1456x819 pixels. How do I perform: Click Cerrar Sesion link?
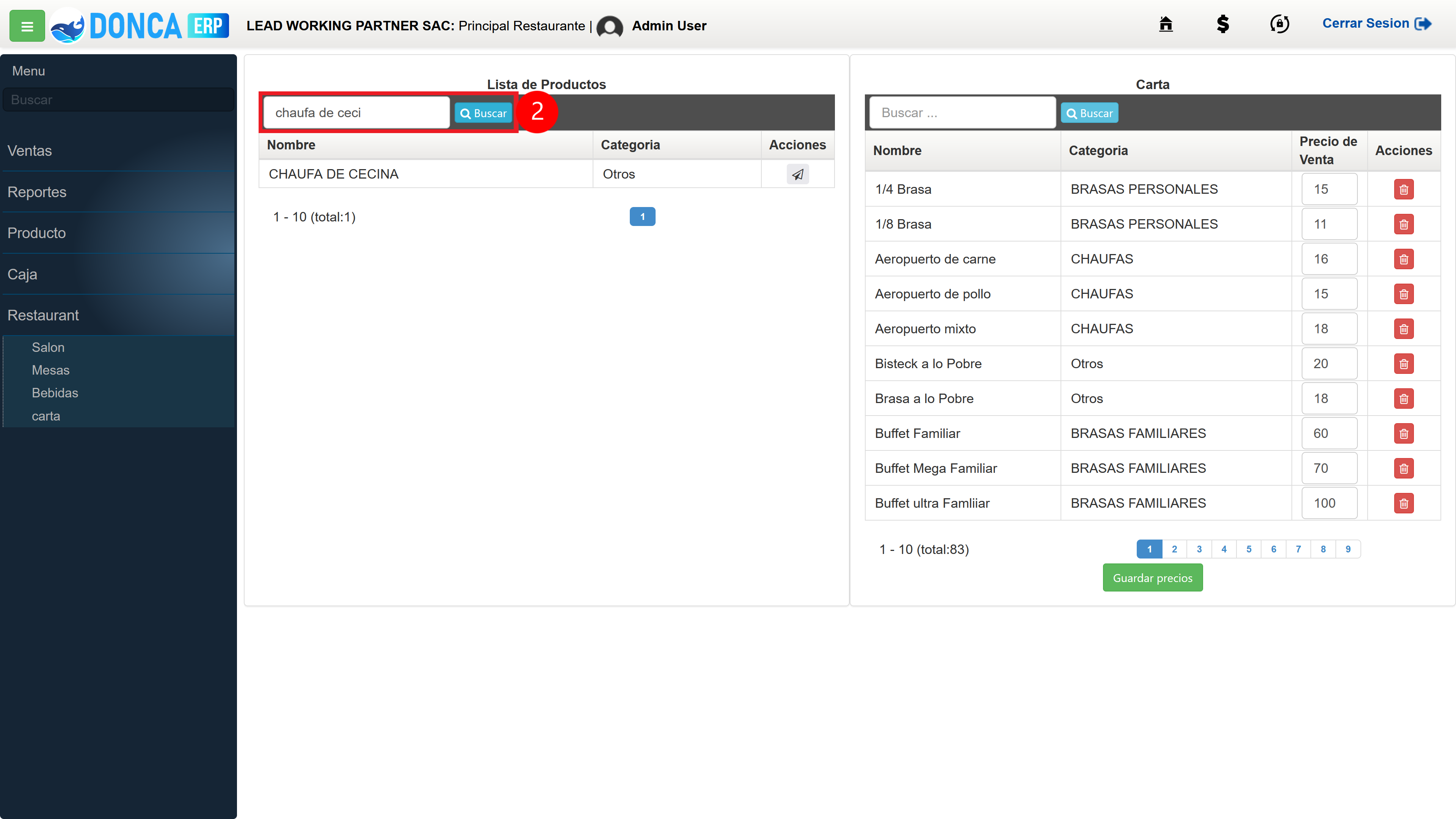[1376, 24]
